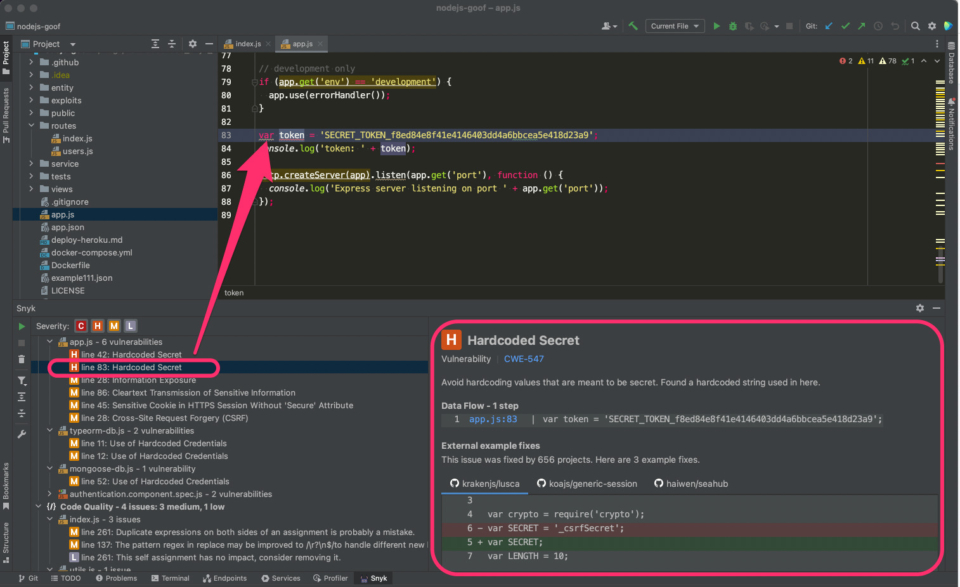The height and width of the screenshot is (587, 960).
Task: Expand the service folder
Action: [31, 163]
